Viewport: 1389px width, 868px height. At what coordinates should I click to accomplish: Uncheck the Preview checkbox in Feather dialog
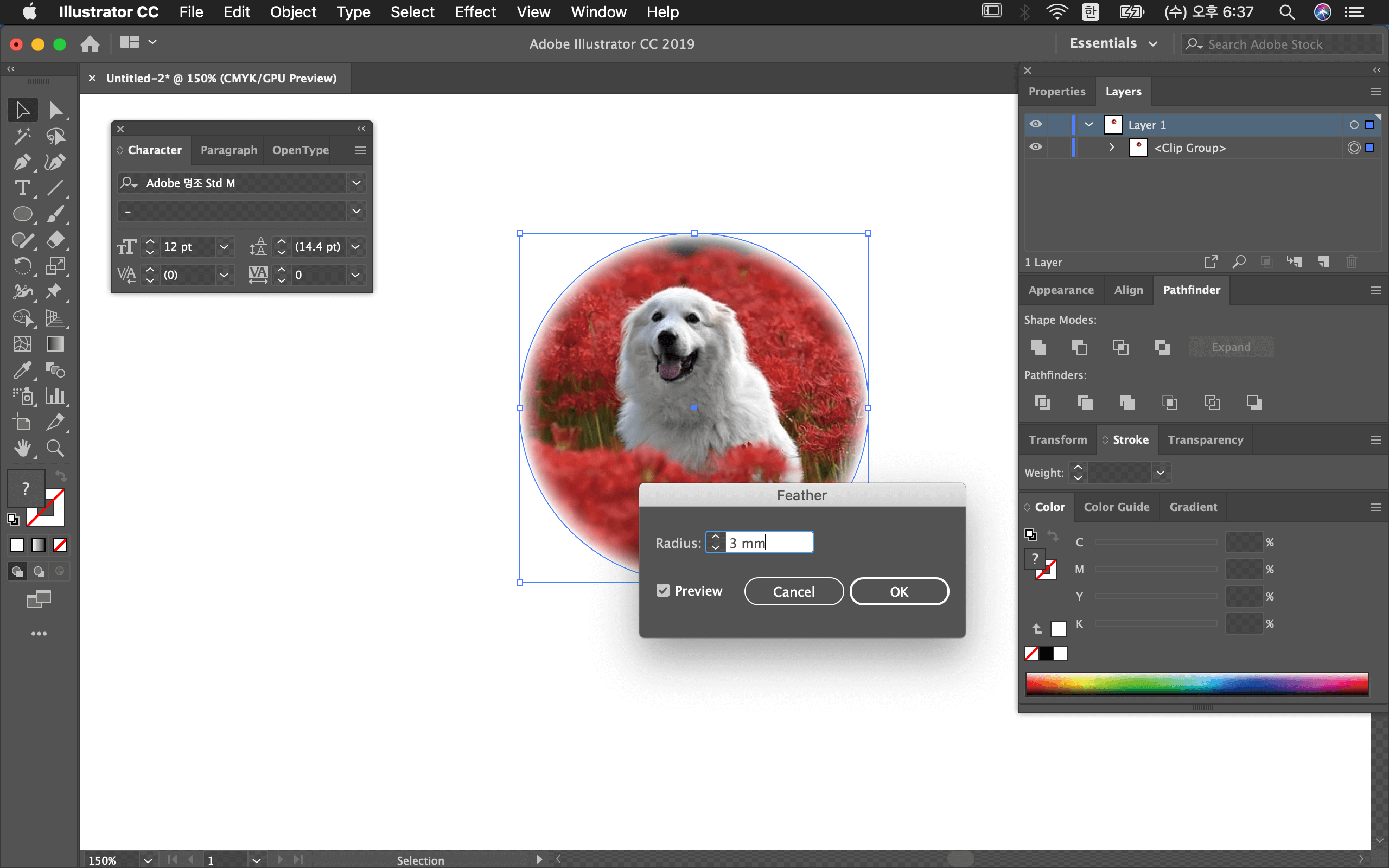point(663,591)
